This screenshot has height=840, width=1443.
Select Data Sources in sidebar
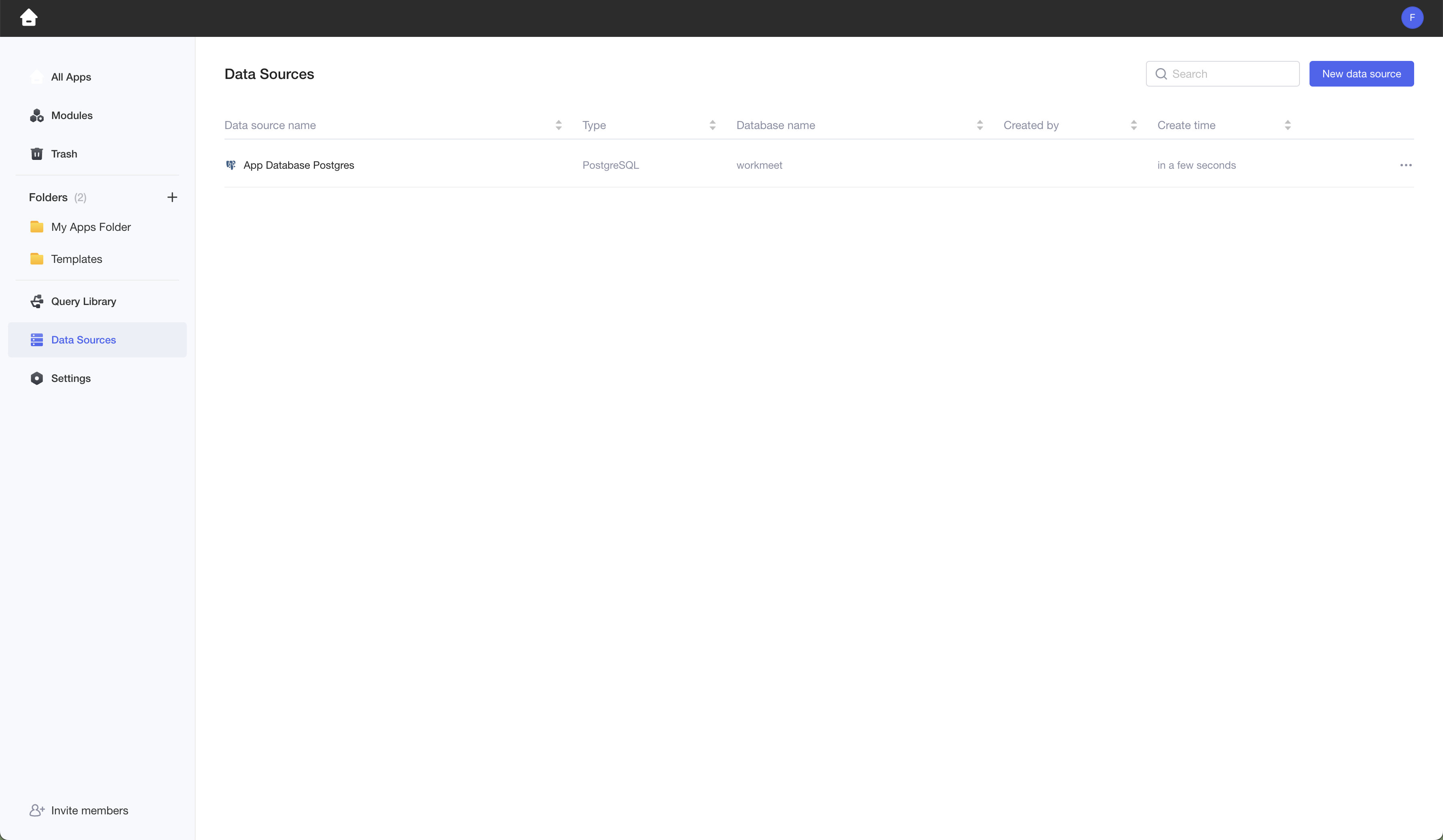pyautogui.click(x=84, y=340)
